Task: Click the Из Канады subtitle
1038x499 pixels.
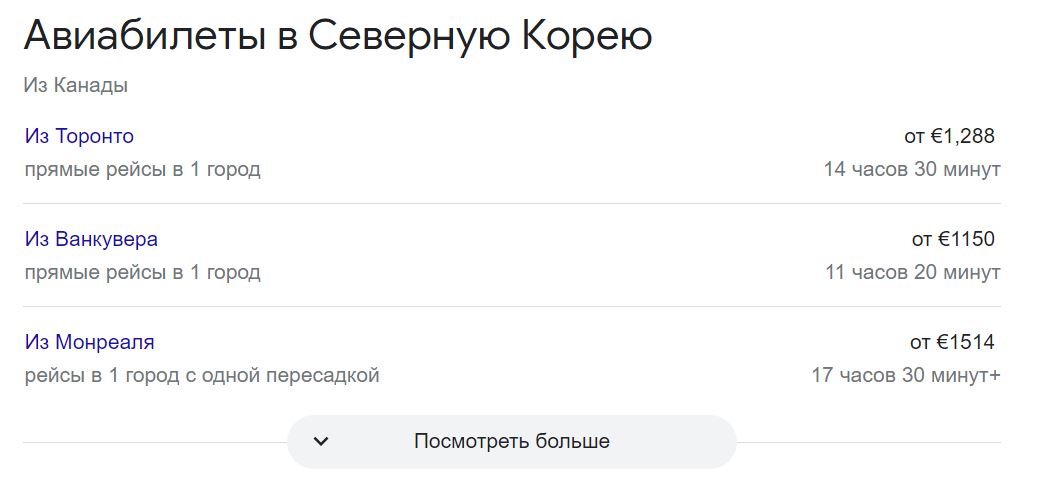Action: pyautogui.click(x=75, y=85)
